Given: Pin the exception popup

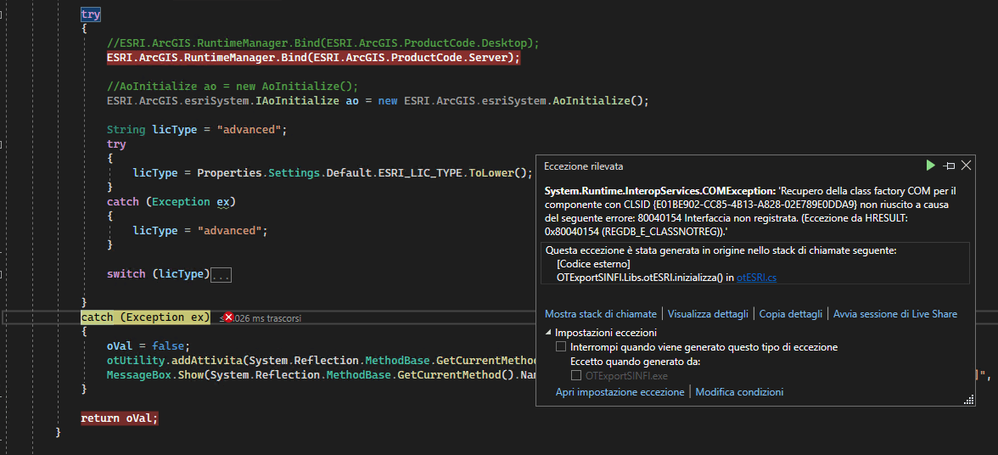Looking at the screenshot, I should (949, 165).
